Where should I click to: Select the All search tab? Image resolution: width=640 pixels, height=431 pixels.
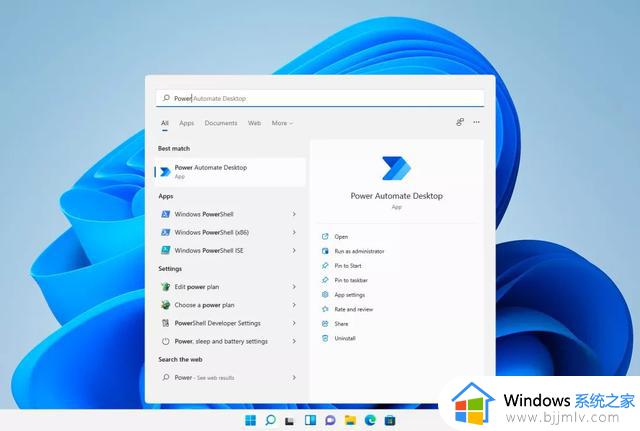pyautogui.click(x=164, y=123)
